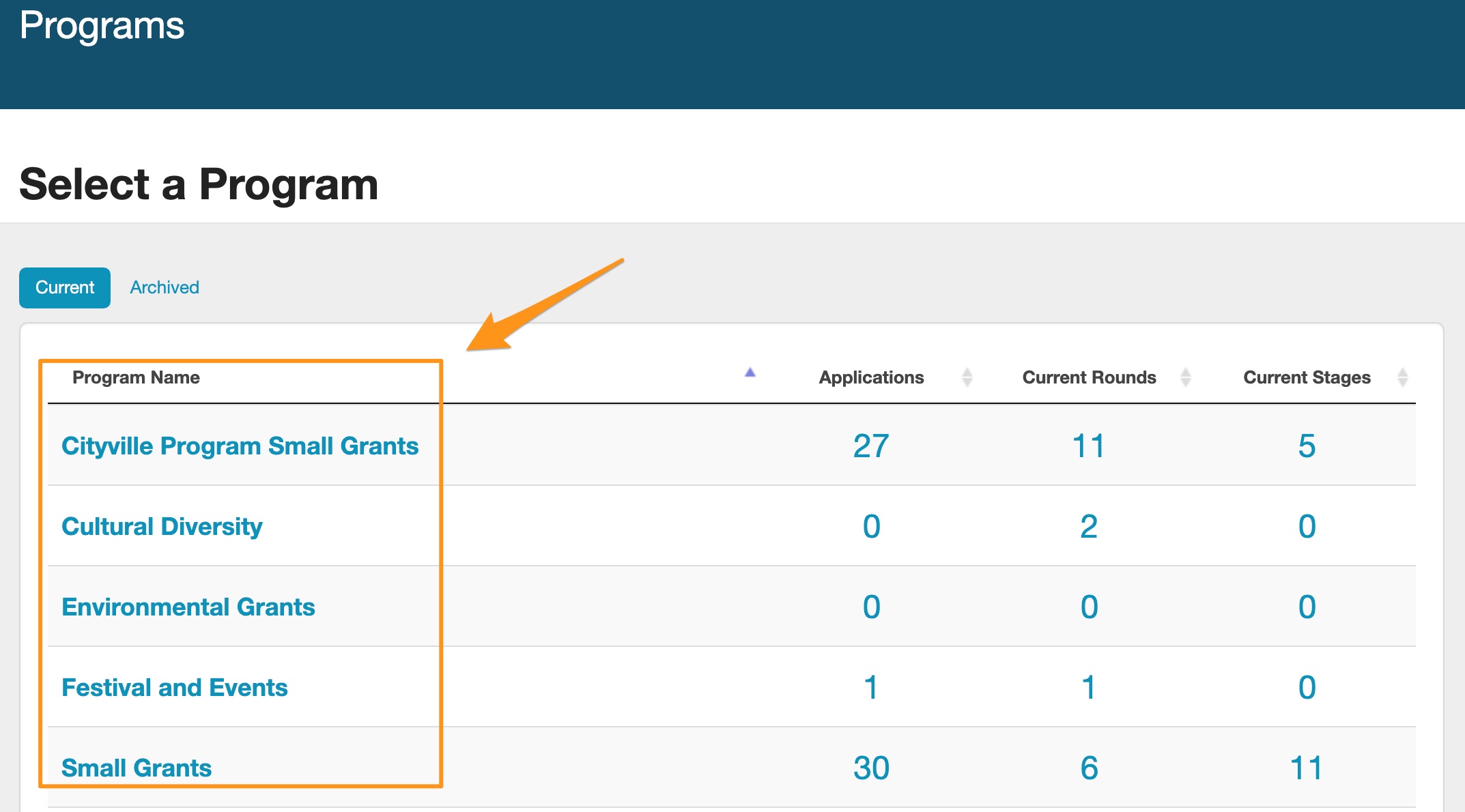Click 27 applications for Cityville program
The height and width of the screenshot is (812, 1465).
[870, 446]
